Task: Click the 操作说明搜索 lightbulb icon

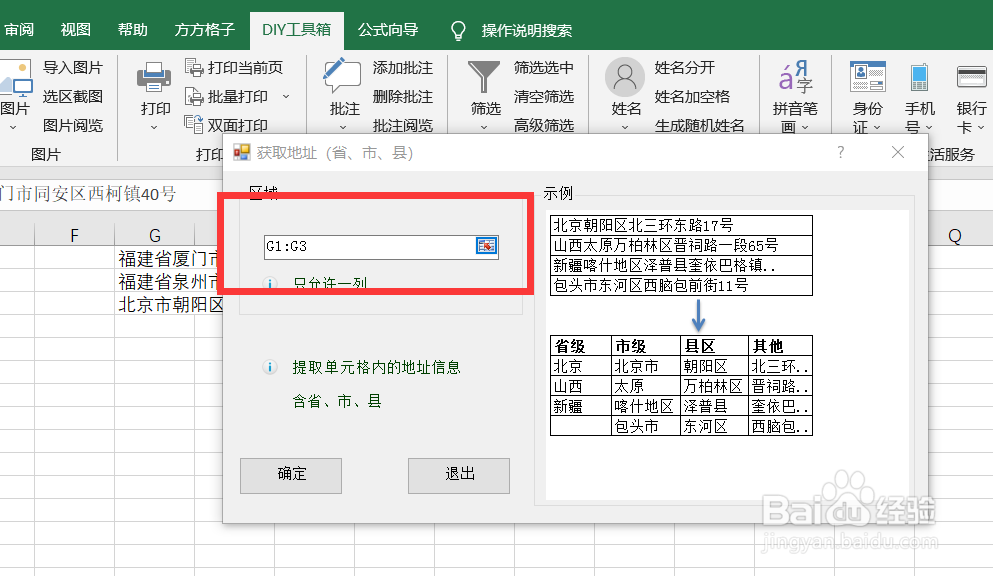Action: pos(457,30)
